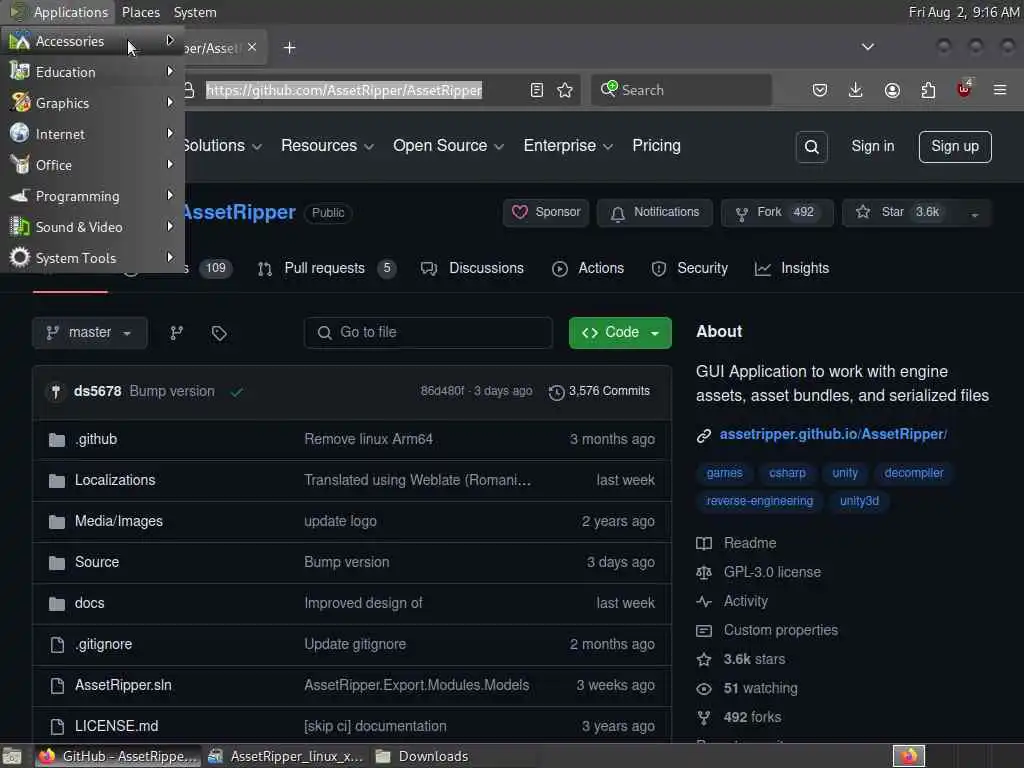Viewport: 1024px width, 768px height.
Task: Select the GitHub URL in address bar
Action: click(344, 90)
